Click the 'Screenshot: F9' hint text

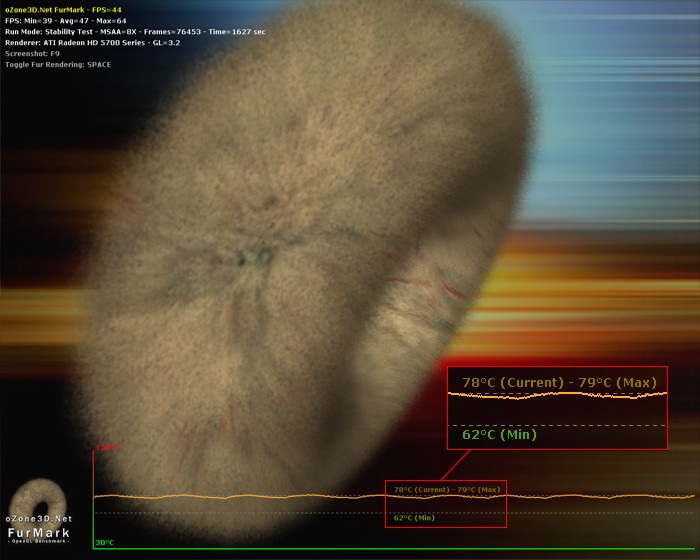(x=32, y=54)
